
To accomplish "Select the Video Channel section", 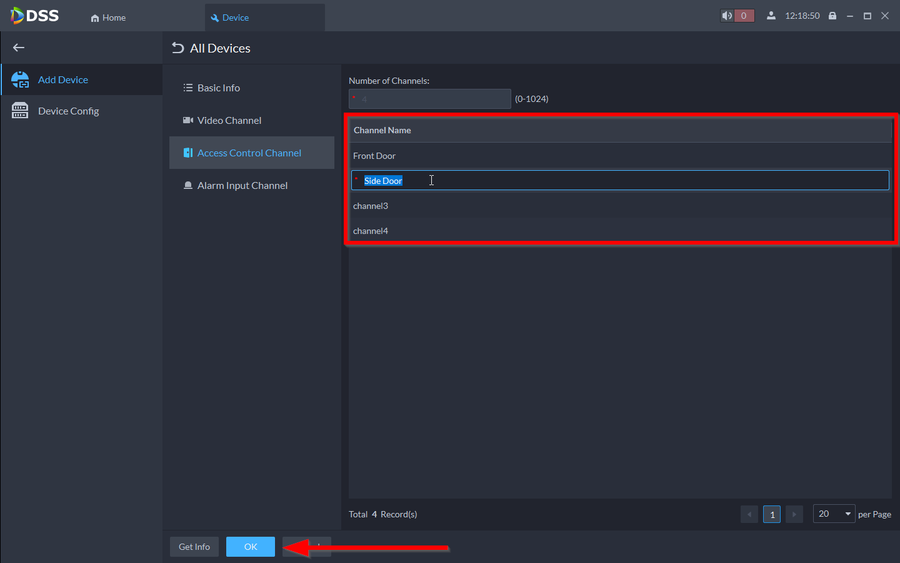I will click(228, 120).
